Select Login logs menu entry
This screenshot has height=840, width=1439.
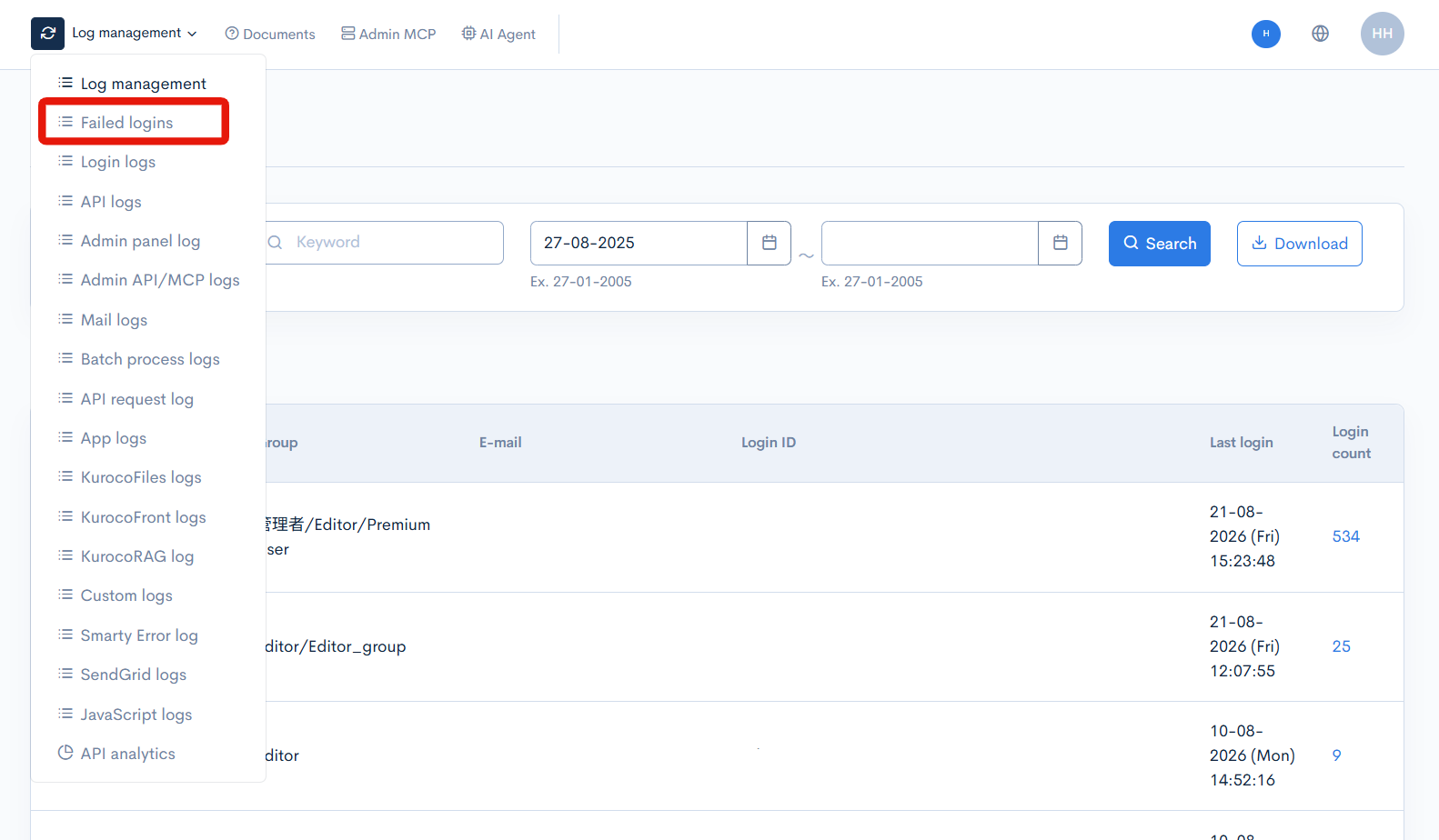[107, 162]
